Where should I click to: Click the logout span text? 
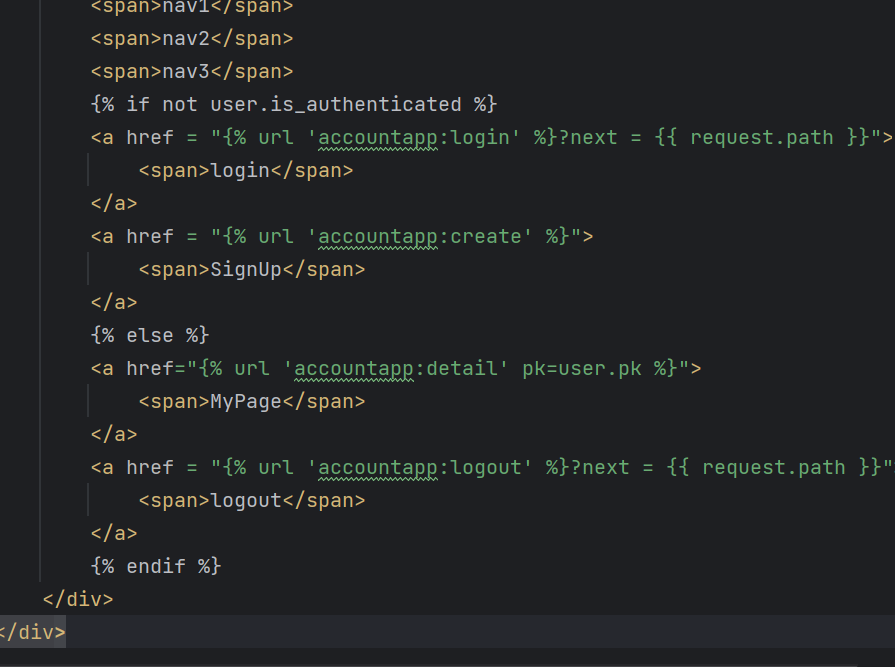point(246,501)
